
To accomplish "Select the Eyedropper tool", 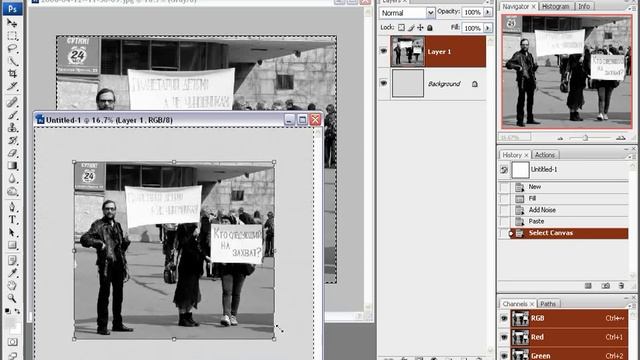I will click(x=12, y=273).
